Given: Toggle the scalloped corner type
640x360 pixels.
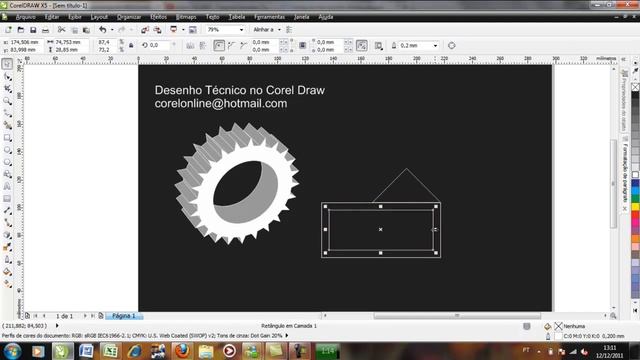Looking at the screenshot, I should click(x=231, y=45).
